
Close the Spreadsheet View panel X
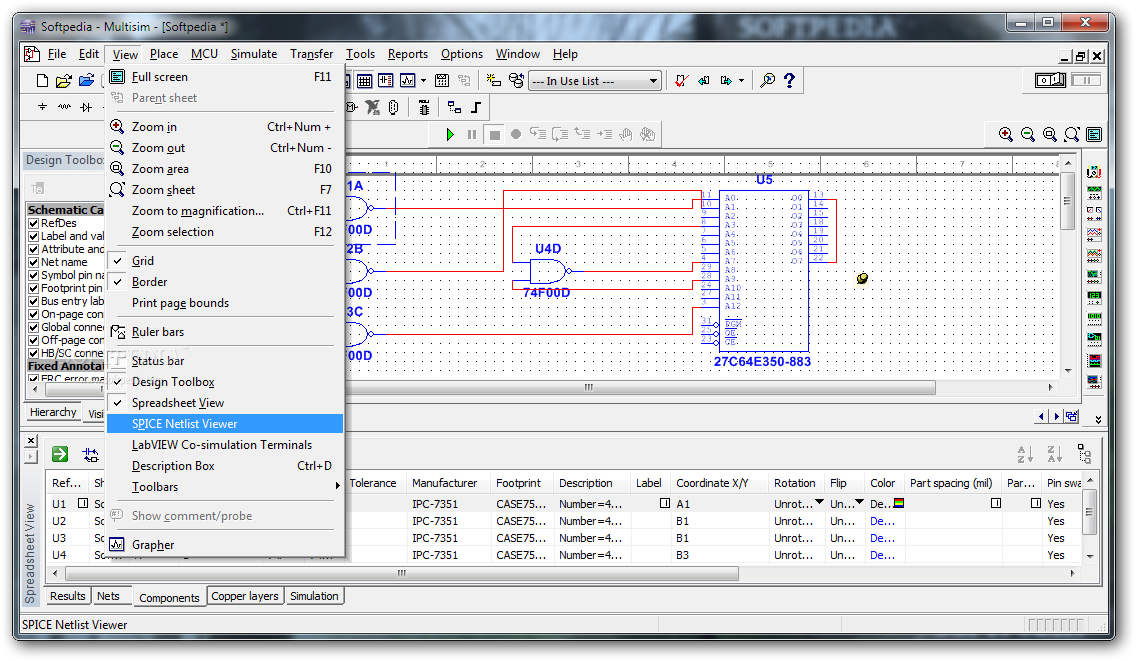(x=31, y=440)
